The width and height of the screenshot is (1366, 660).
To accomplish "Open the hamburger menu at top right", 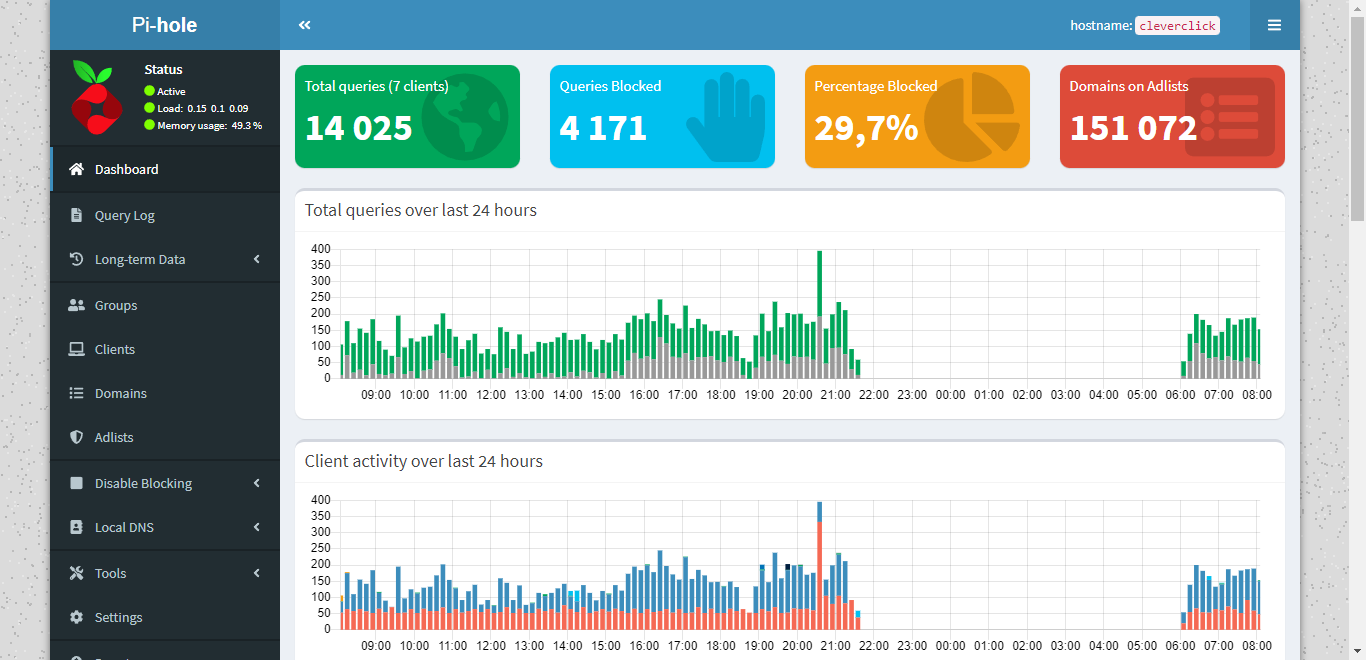I will 1274,25.
